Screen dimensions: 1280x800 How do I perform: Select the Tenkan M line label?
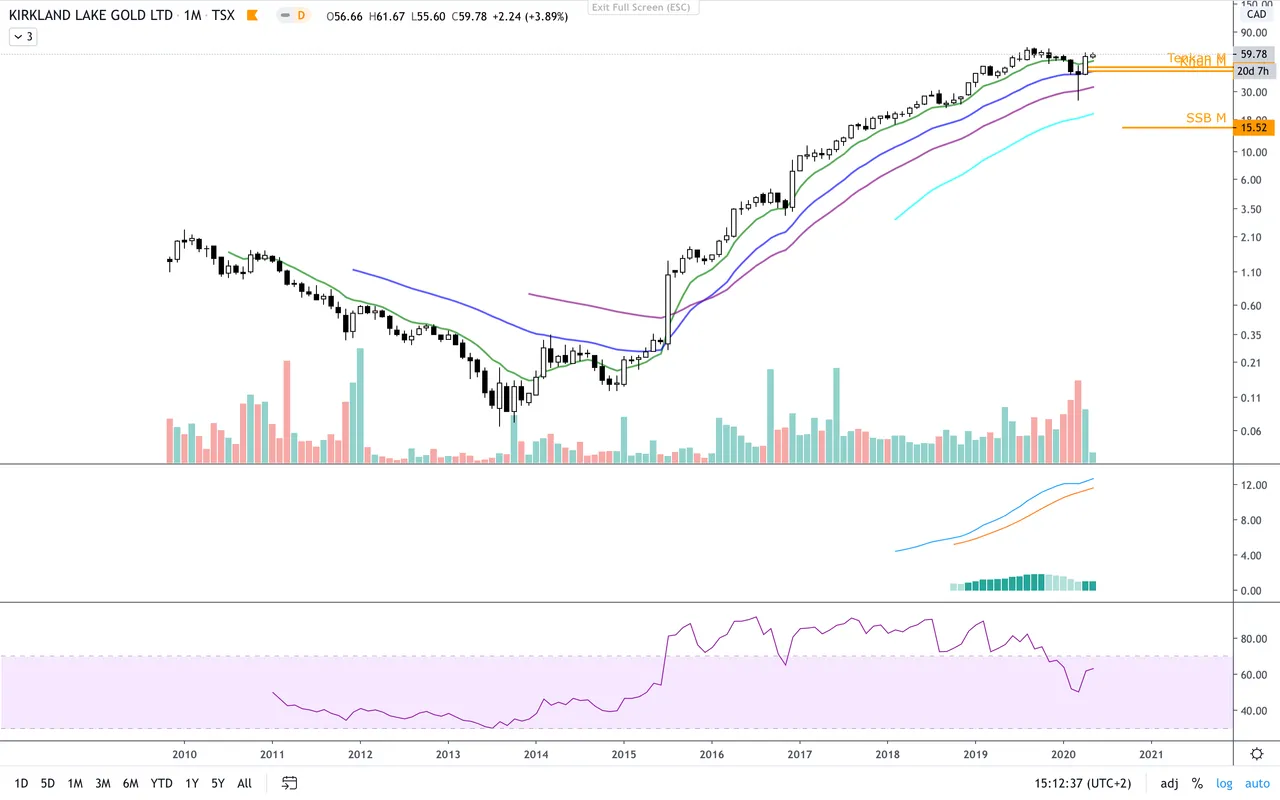[1196, 57]
